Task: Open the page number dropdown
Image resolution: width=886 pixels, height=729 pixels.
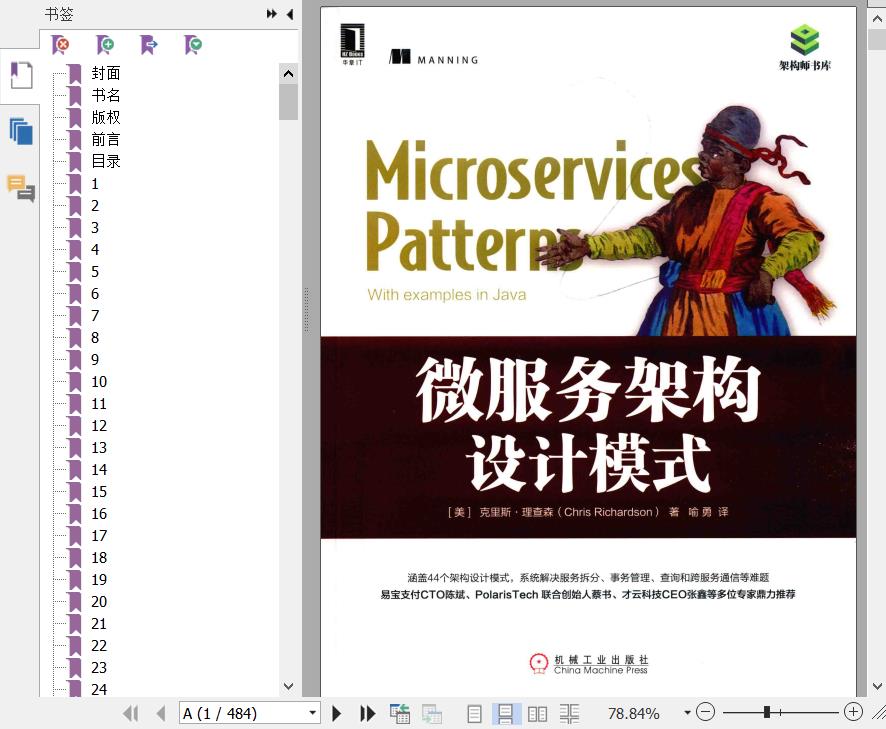Action: [312, 713]
